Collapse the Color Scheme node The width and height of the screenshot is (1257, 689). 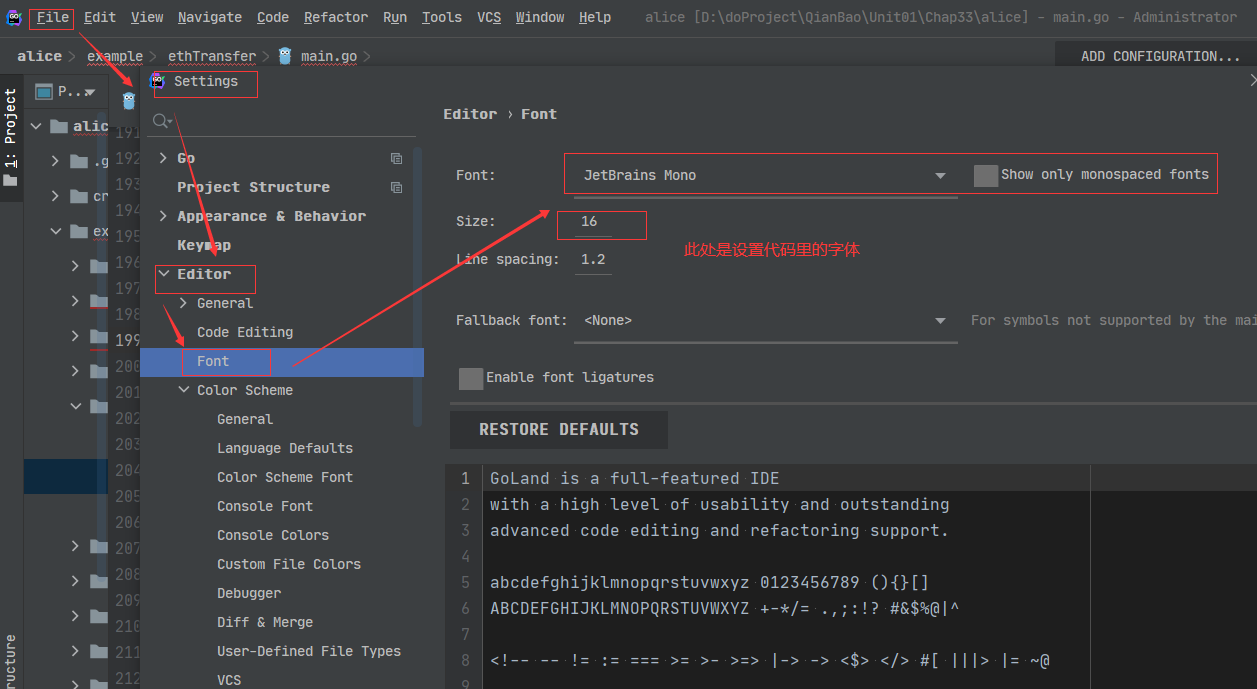pyautogui.click(x=184, y=390)
